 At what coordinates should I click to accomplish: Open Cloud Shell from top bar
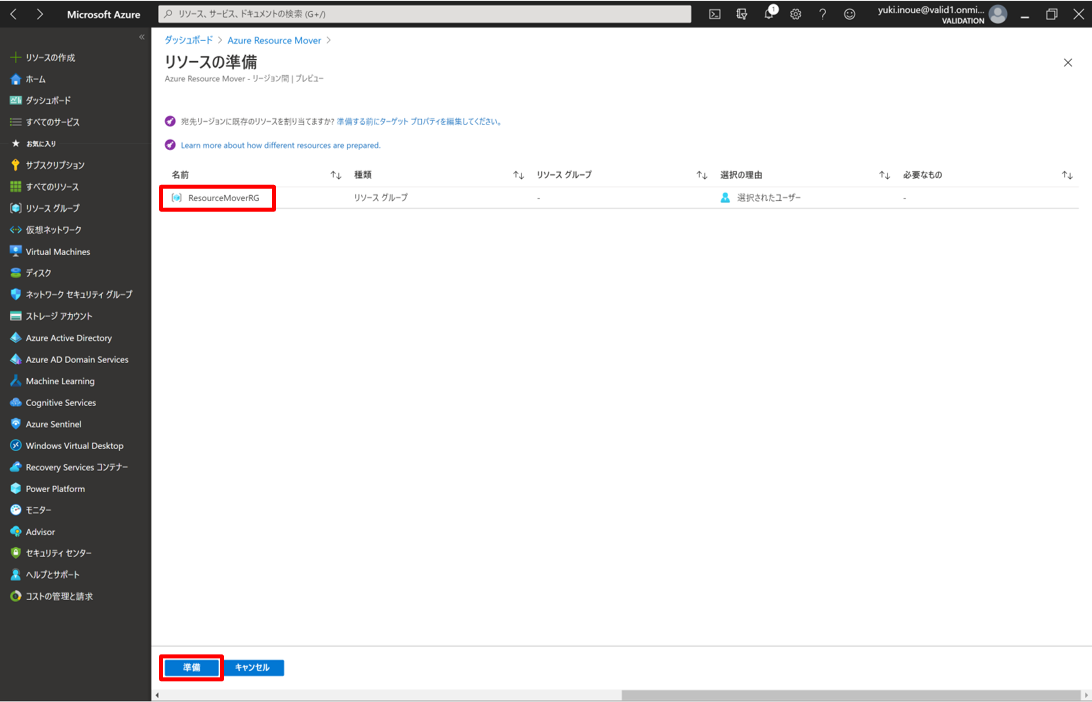coord(715,14)
